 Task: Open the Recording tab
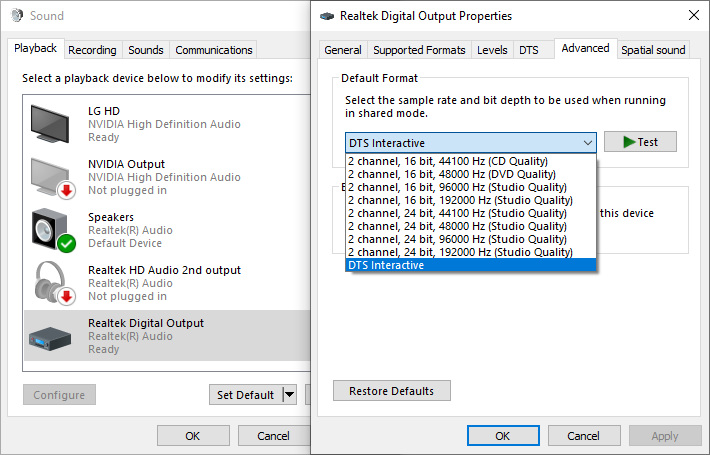pos(92,50)
